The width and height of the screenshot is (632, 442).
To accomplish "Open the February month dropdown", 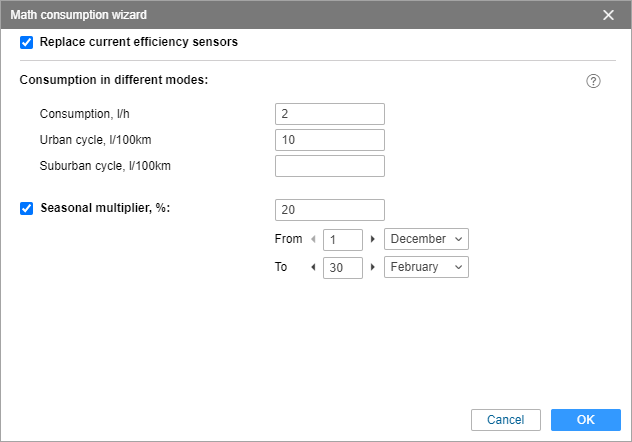I will coord(426,267).
